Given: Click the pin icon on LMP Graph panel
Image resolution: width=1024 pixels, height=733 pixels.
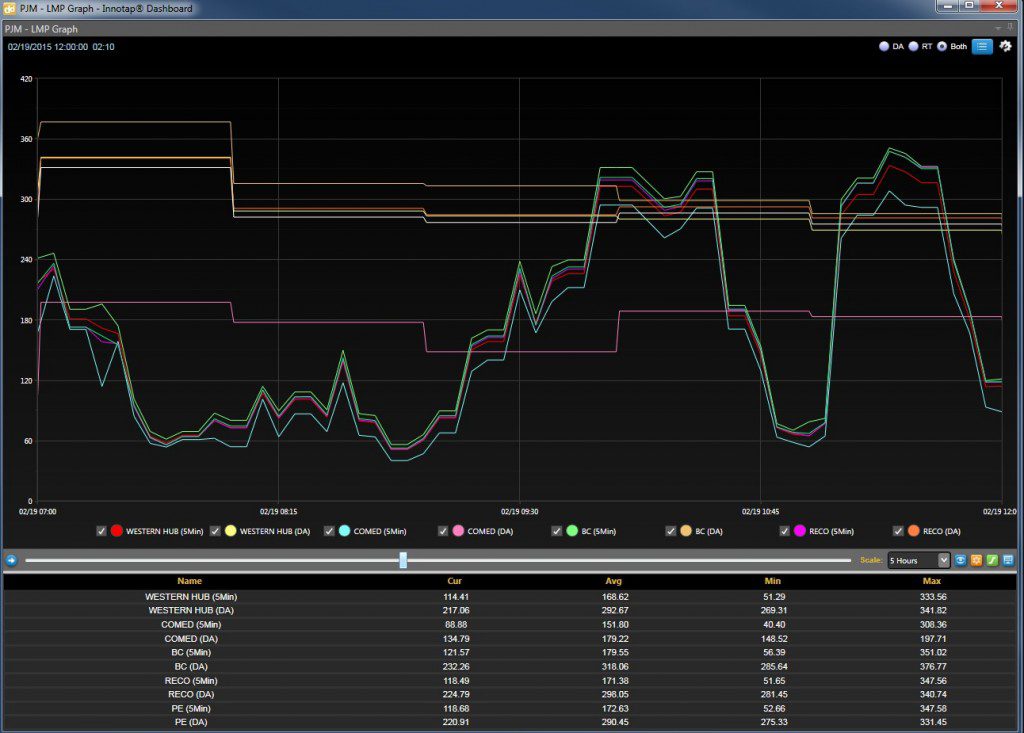Looking at the screenshot, I should point(1011,28).
